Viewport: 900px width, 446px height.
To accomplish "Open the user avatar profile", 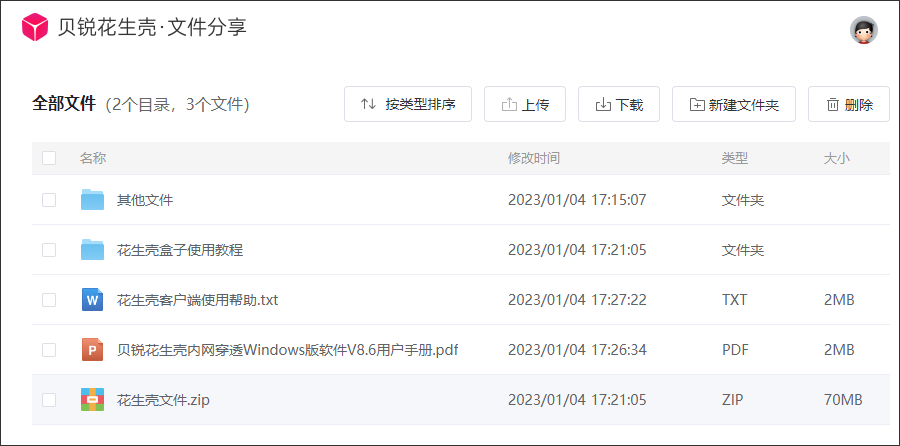I will click(x=863, y=30).
